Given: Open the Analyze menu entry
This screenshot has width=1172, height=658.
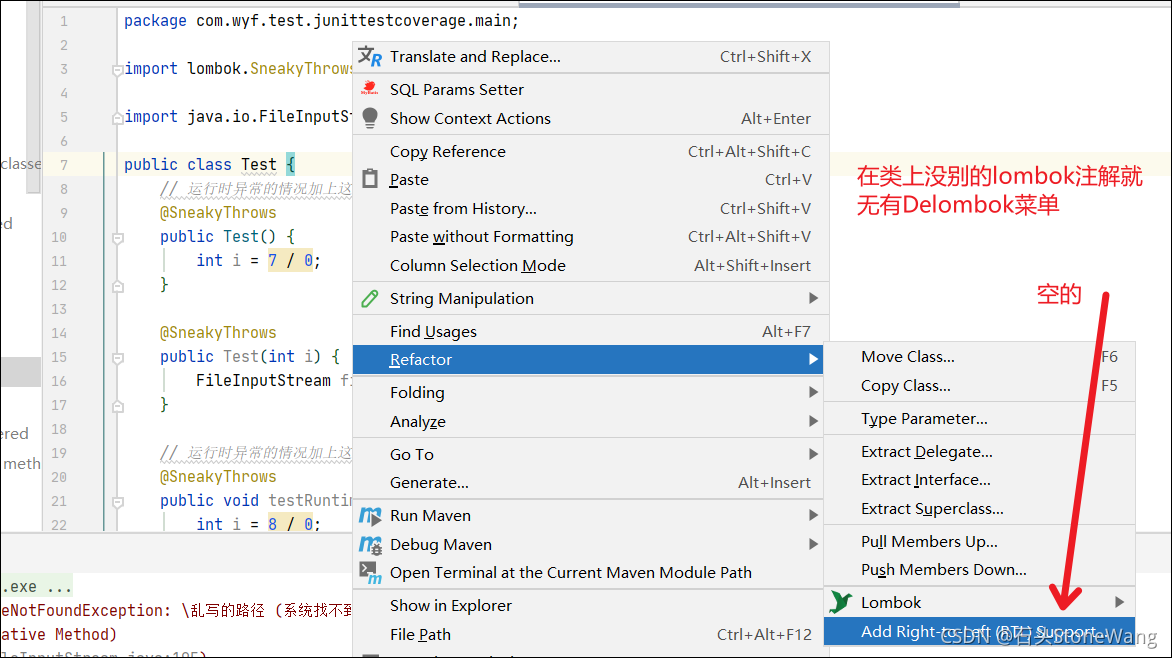Looking at the screenshot, I should coord(587,422).
